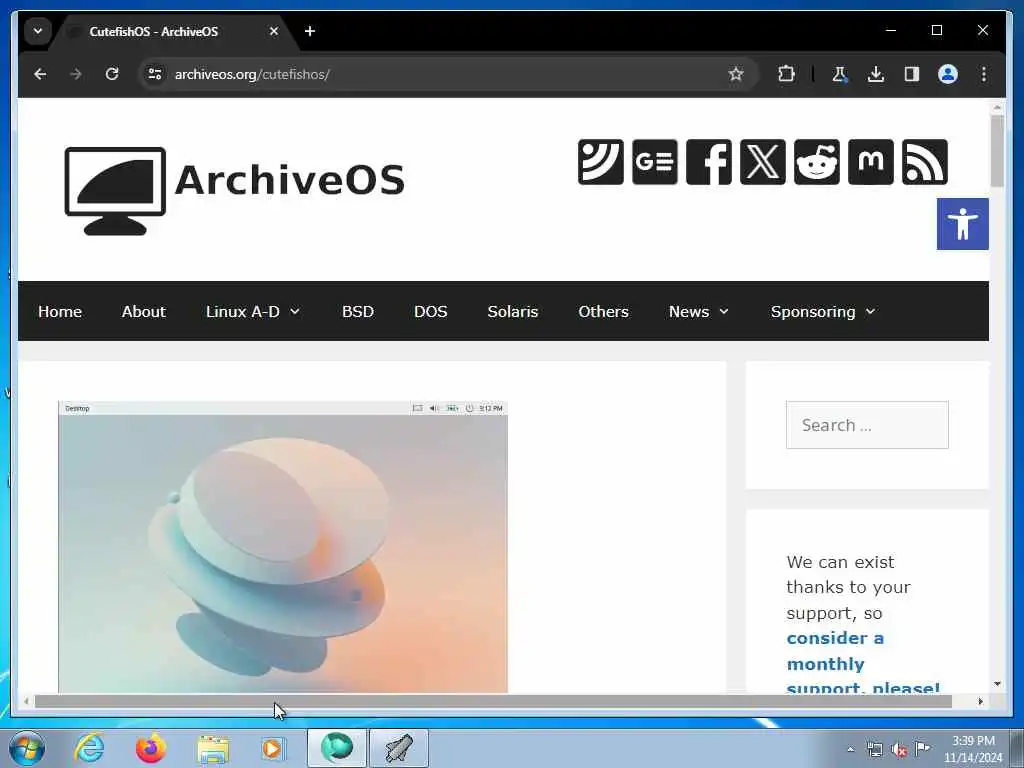Show hidden system tray icons
1024x768 pixels.
[x=850, y=750]
